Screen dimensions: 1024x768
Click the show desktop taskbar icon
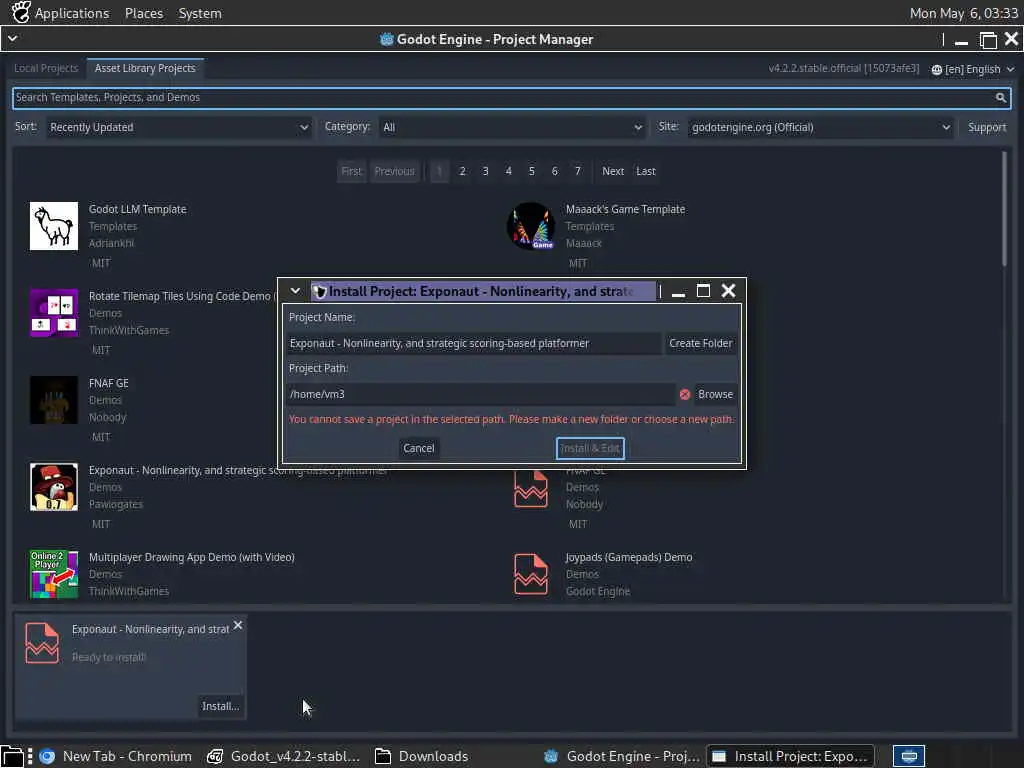12,756
